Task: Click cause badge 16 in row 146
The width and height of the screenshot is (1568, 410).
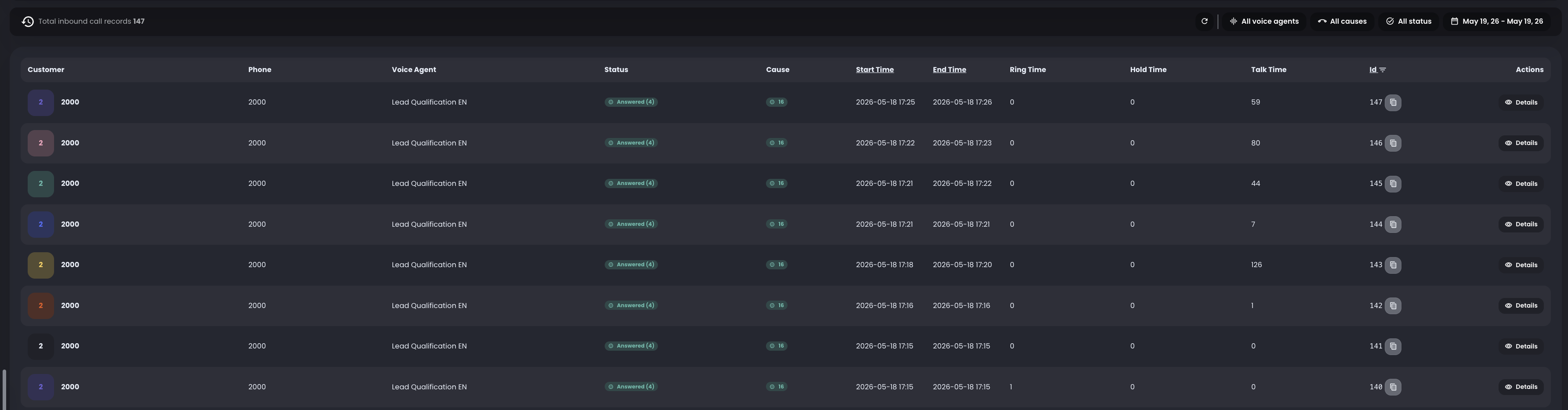Action: coord(777,143)
